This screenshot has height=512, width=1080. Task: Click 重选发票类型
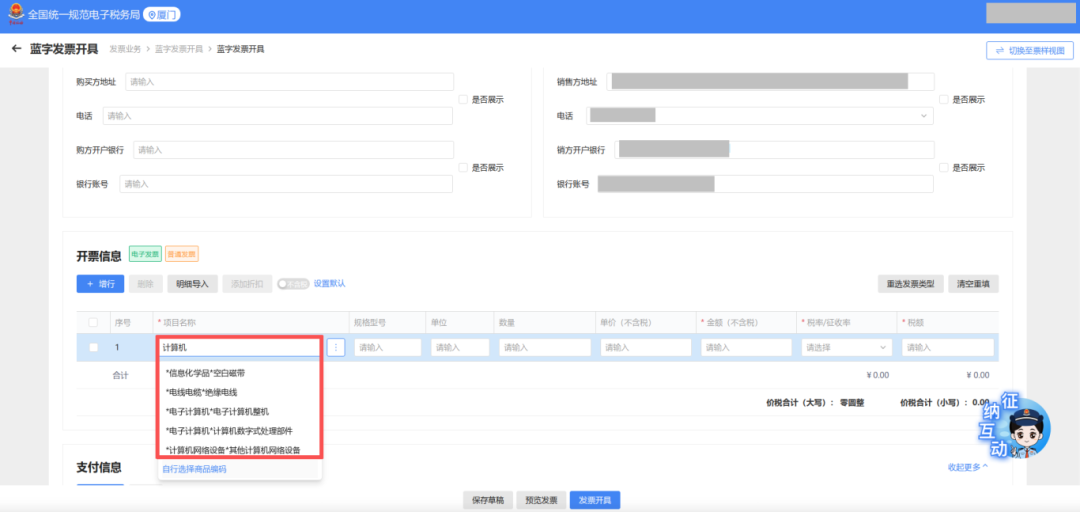(x=911, y=284)
